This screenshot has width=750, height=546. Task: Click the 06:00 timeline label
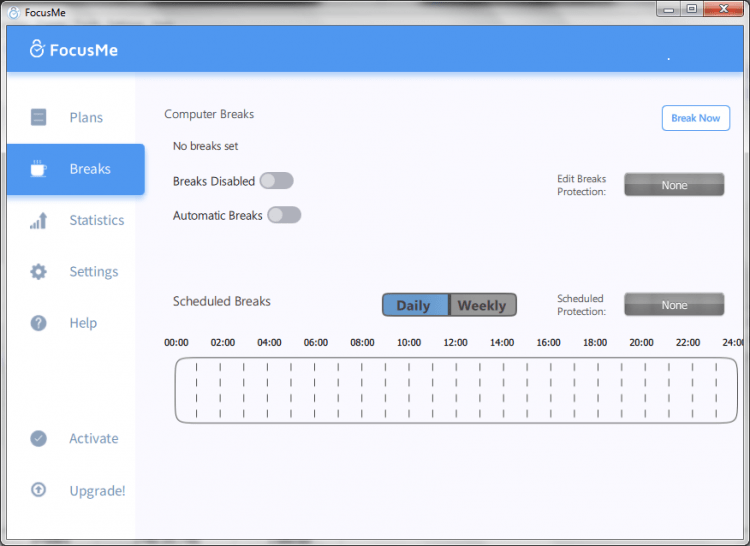point(316,342)
